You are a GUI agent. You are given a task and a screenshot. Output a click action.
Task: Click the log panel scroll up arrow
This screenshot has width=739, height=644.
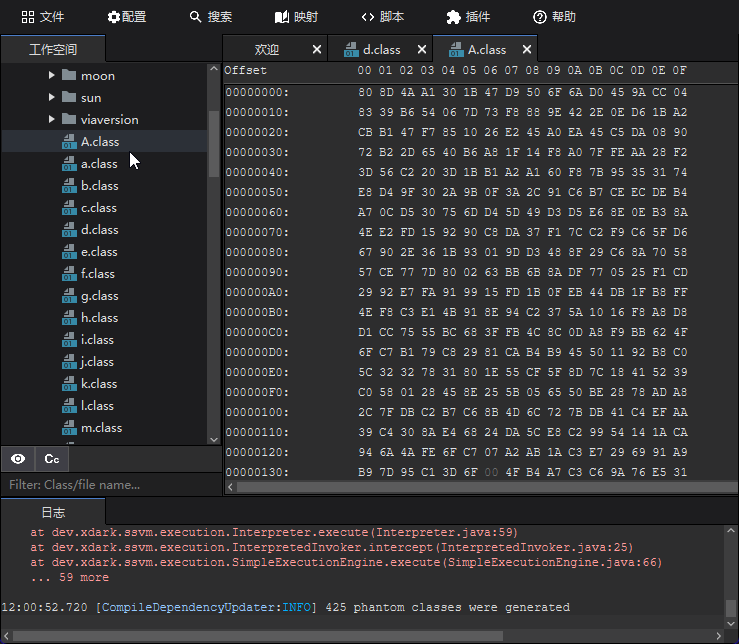[731, 531]
